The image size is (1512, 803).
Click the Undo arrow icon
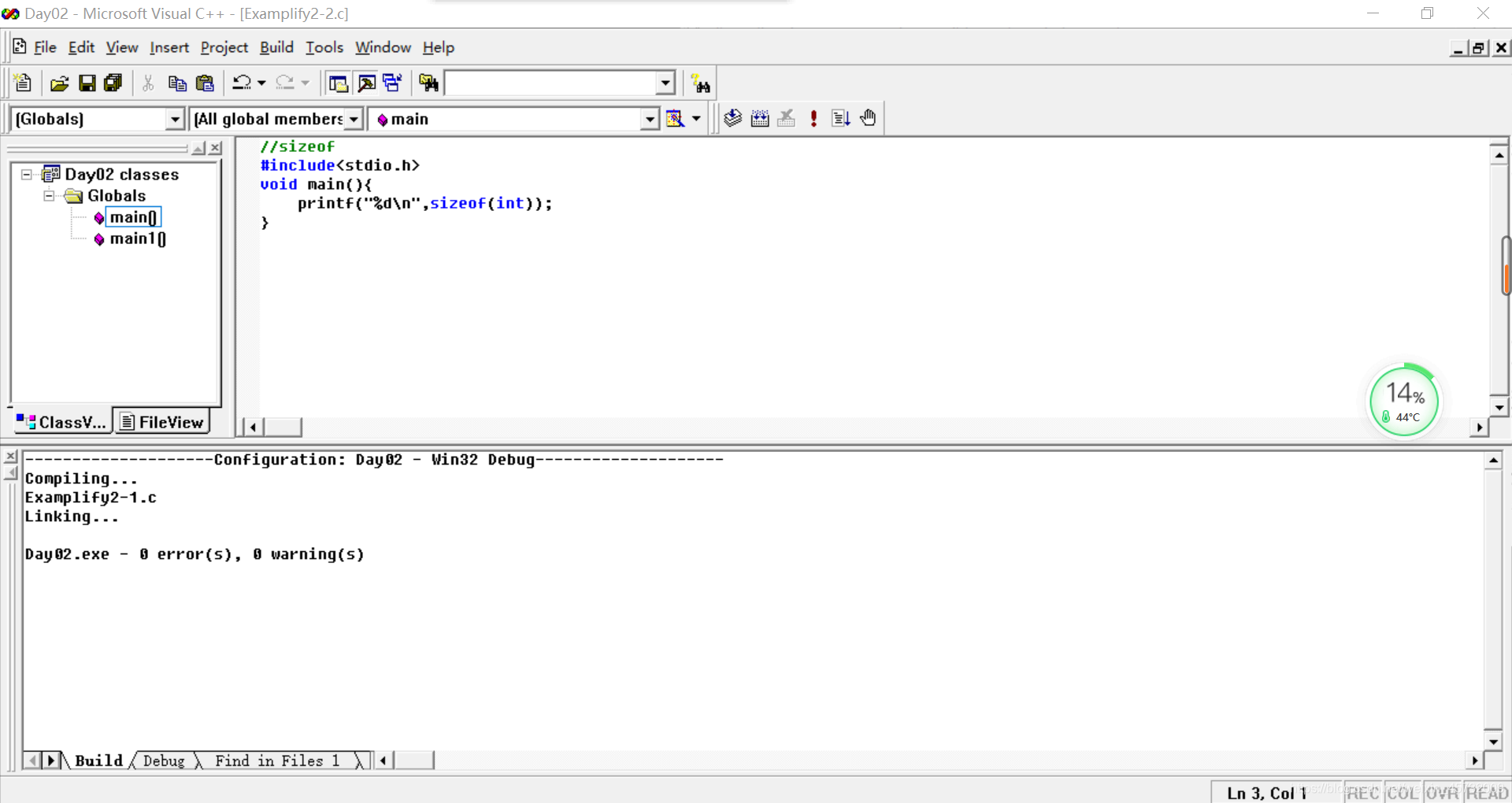242,83
